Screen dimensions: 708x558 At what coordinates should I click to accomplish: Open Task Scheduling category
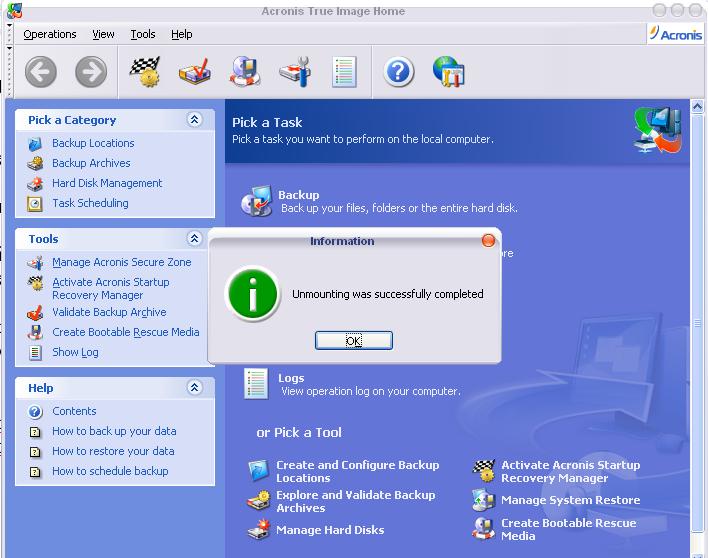(90, 203)
